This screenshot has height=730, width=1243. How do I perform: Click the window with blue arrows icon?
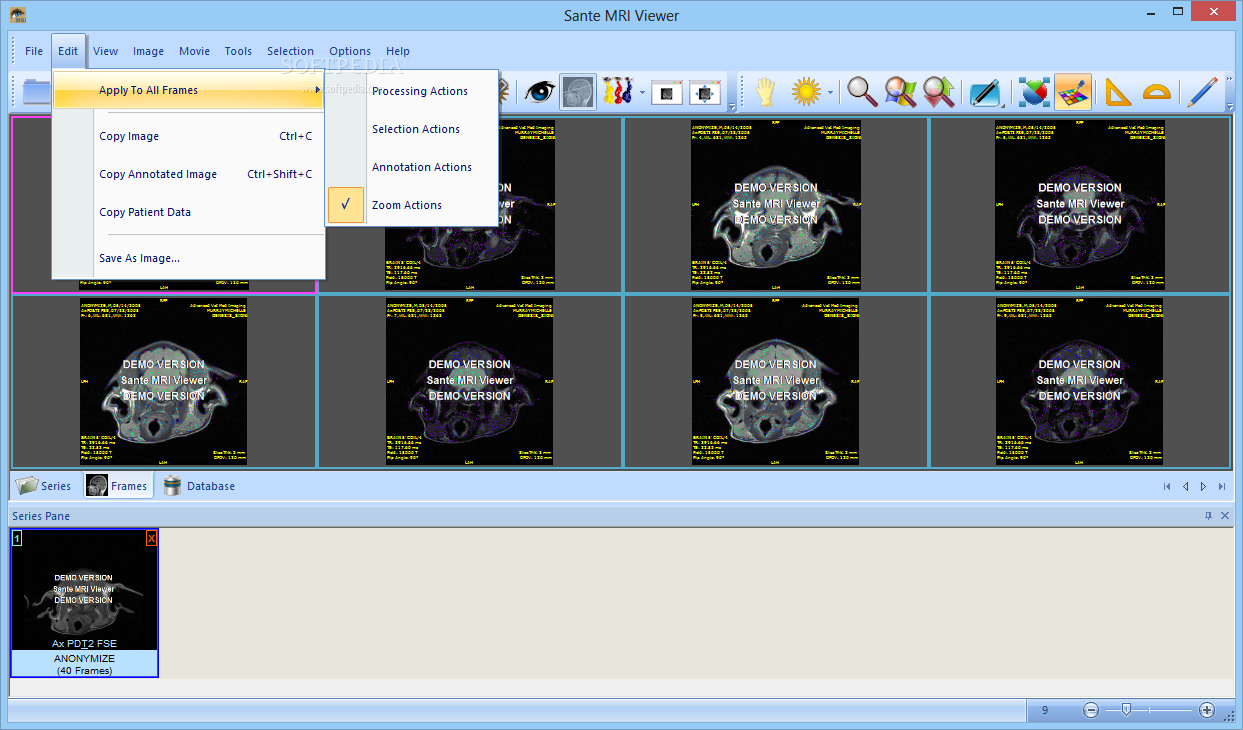705,92
